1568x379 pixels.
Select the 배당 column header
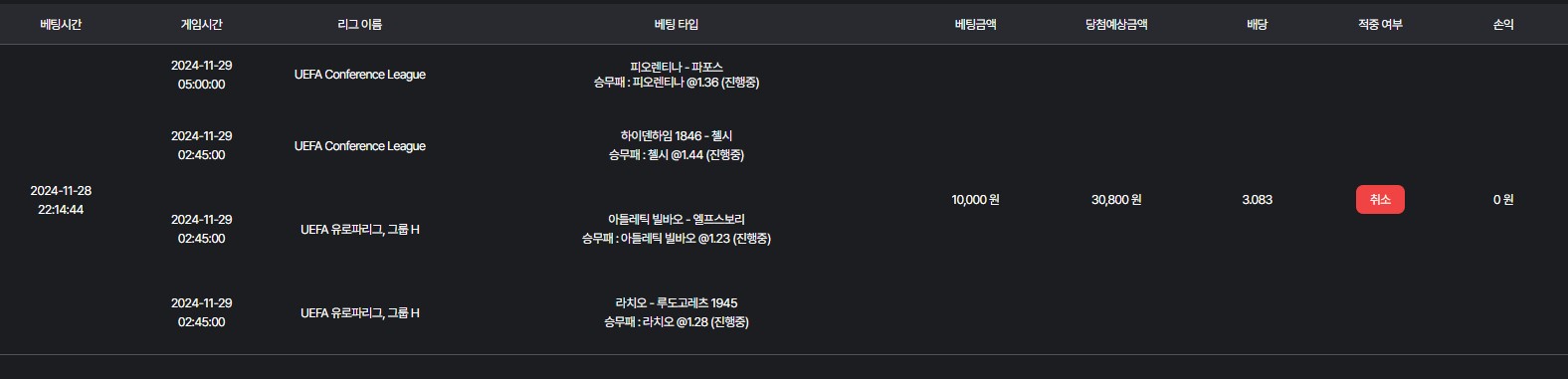pos(1258,24)
